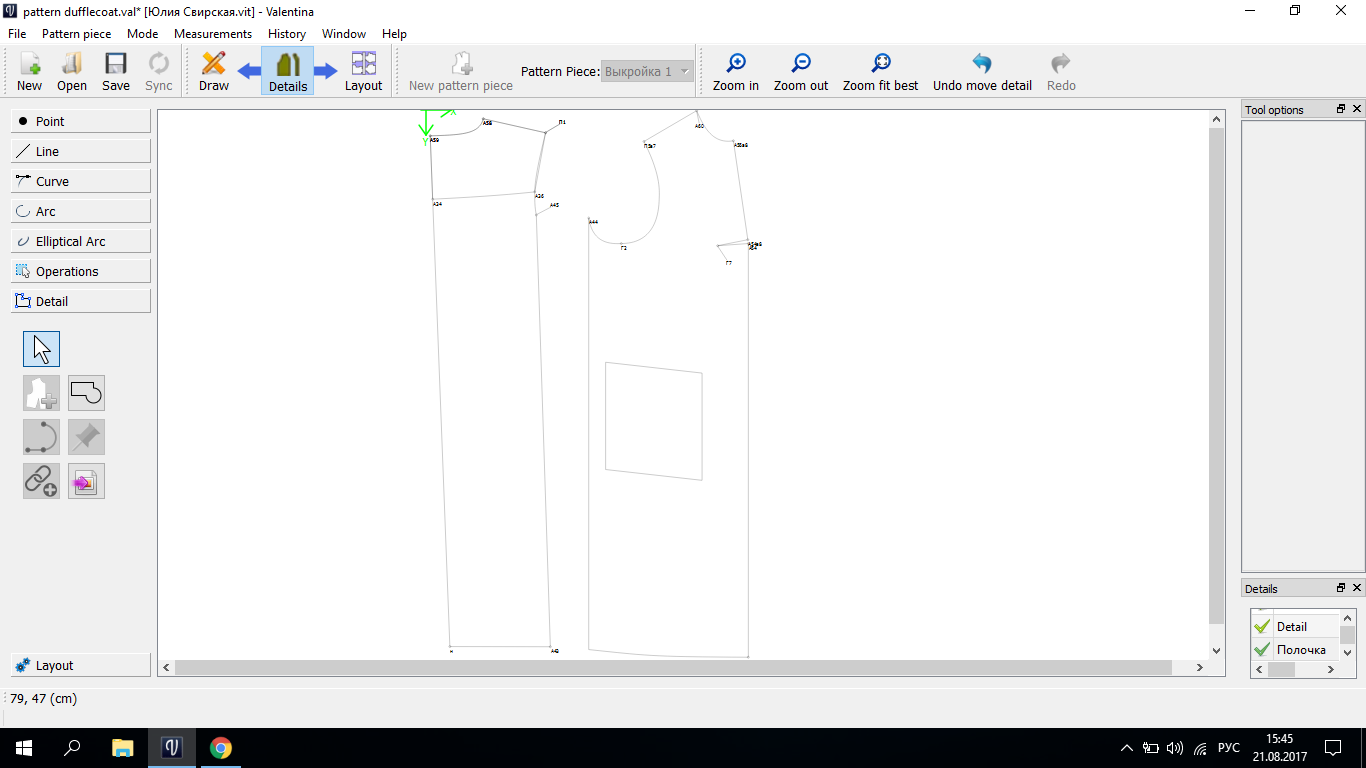The height and width of the screenshot is (768, 1366).
Task: Switch to Draw mode
Action: [213, 72]
